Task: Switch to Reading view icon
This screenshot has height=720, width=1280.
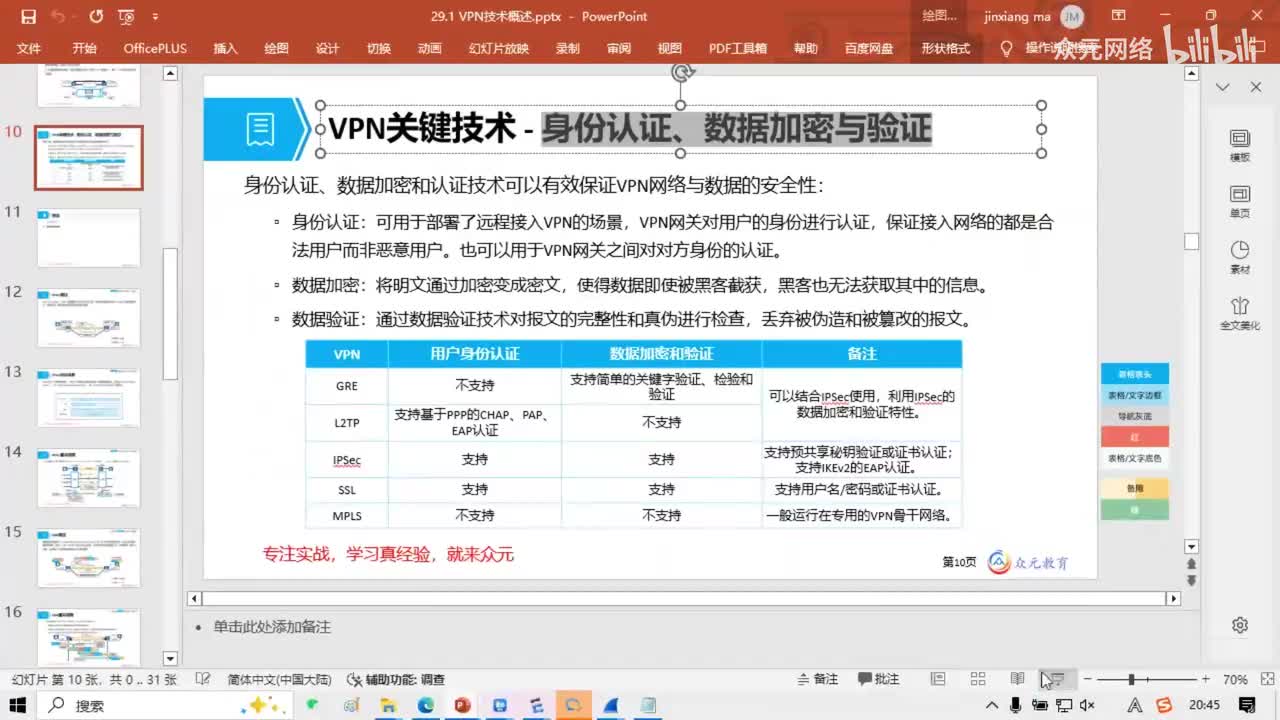Action: [x=1017, y=679]
